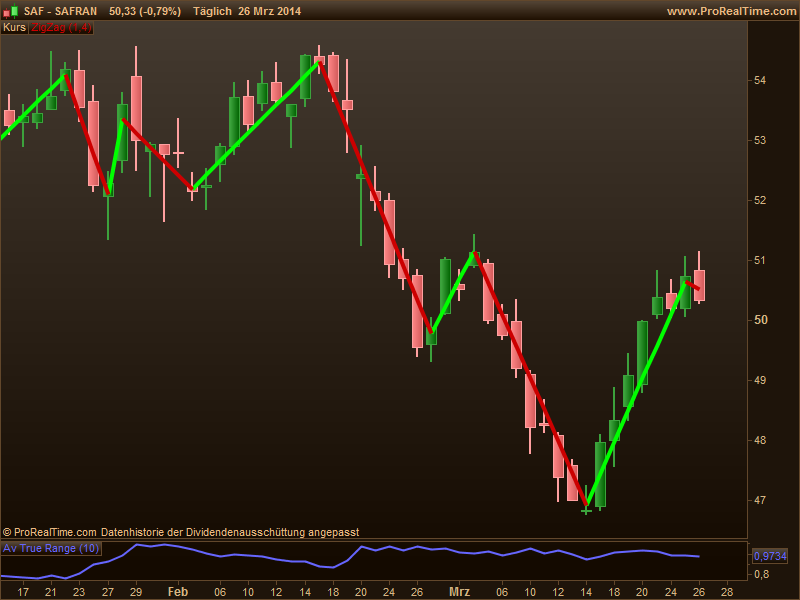Click the ProRealTime.com copyright dividend notice

pos(181,532)
